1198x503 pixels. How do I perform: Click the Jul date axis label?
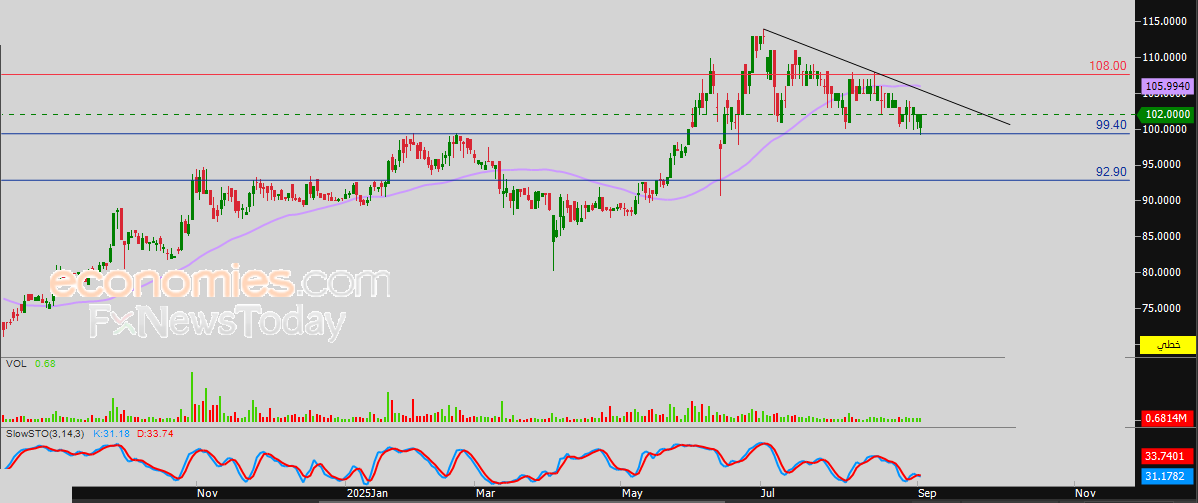(x=770, y=494)
